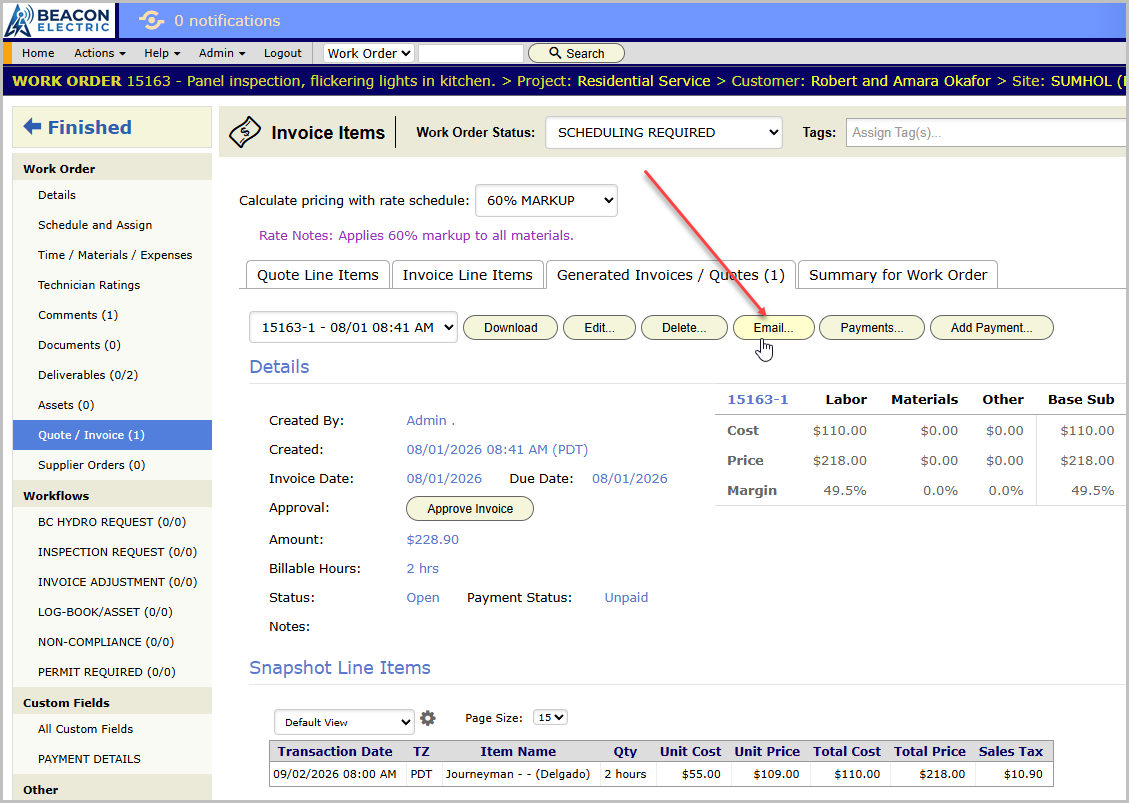Open the 60% MARKUP rate schedule dropdown
This screenshot has width=1129, height=803.
click(546, 200)
